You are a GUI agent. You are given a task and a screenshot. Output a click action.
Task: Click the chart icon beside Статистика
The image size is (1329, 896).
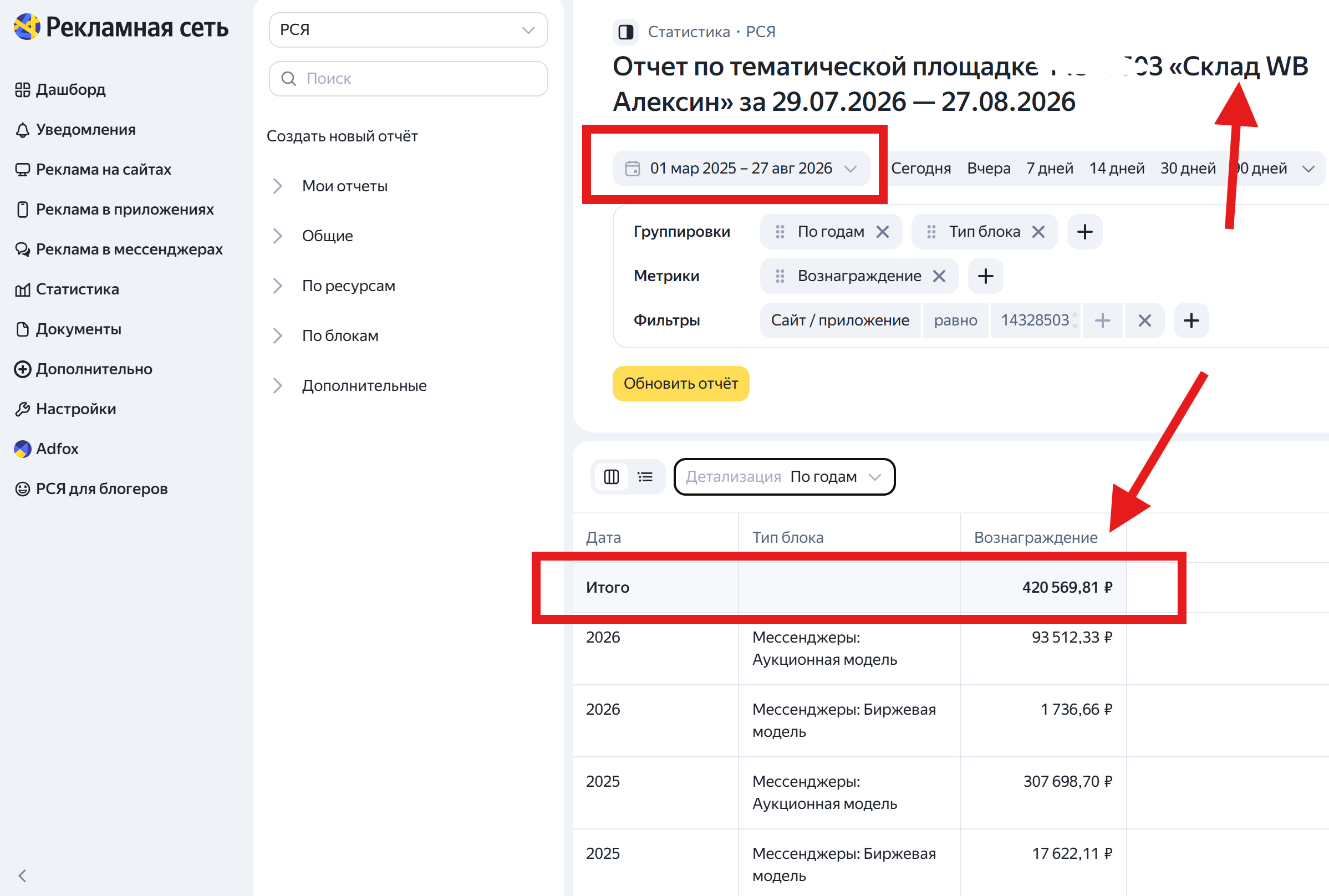(22, 291)
